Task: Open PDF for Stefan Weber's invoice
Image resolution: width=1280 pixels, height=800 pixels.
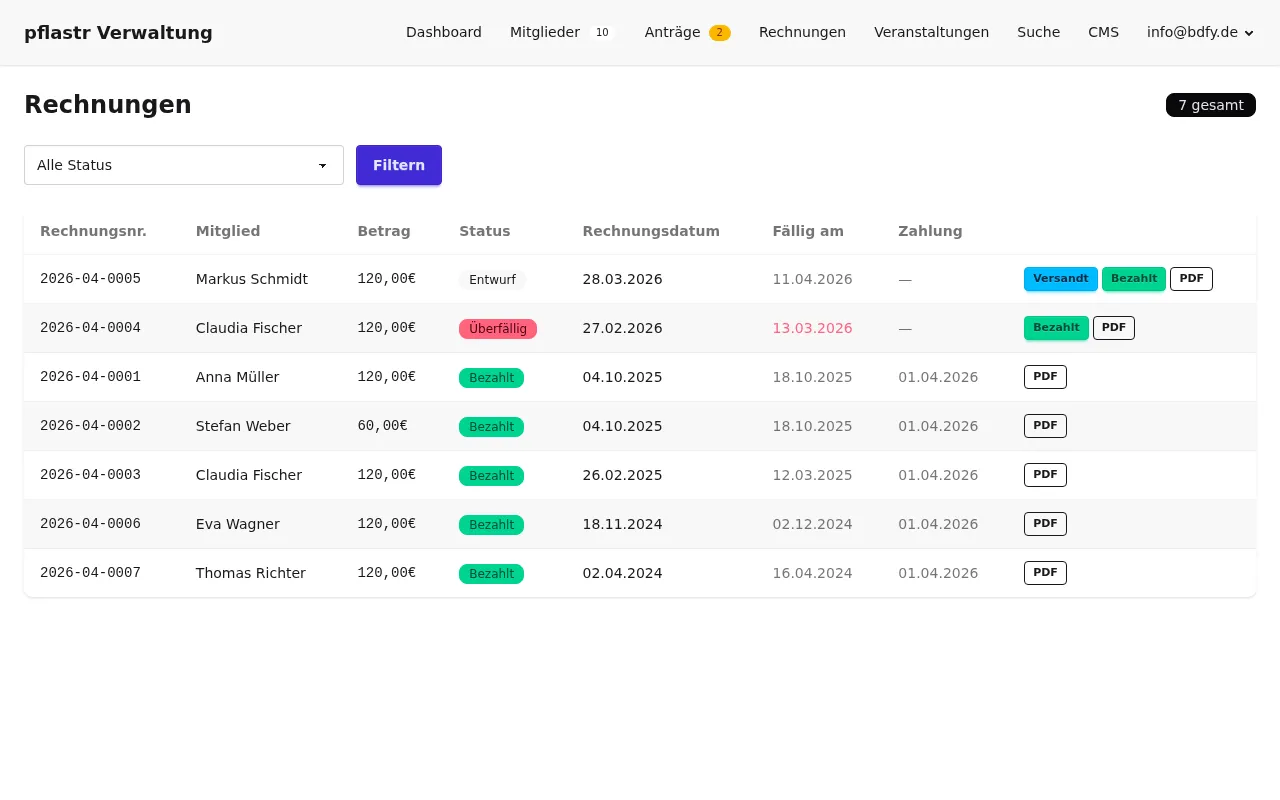Action: (1045, 426)
